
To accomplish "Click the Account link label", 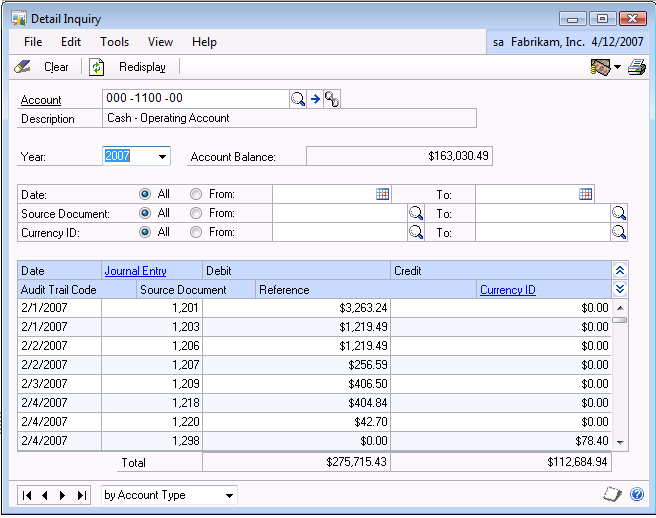I will click(41, 100).
